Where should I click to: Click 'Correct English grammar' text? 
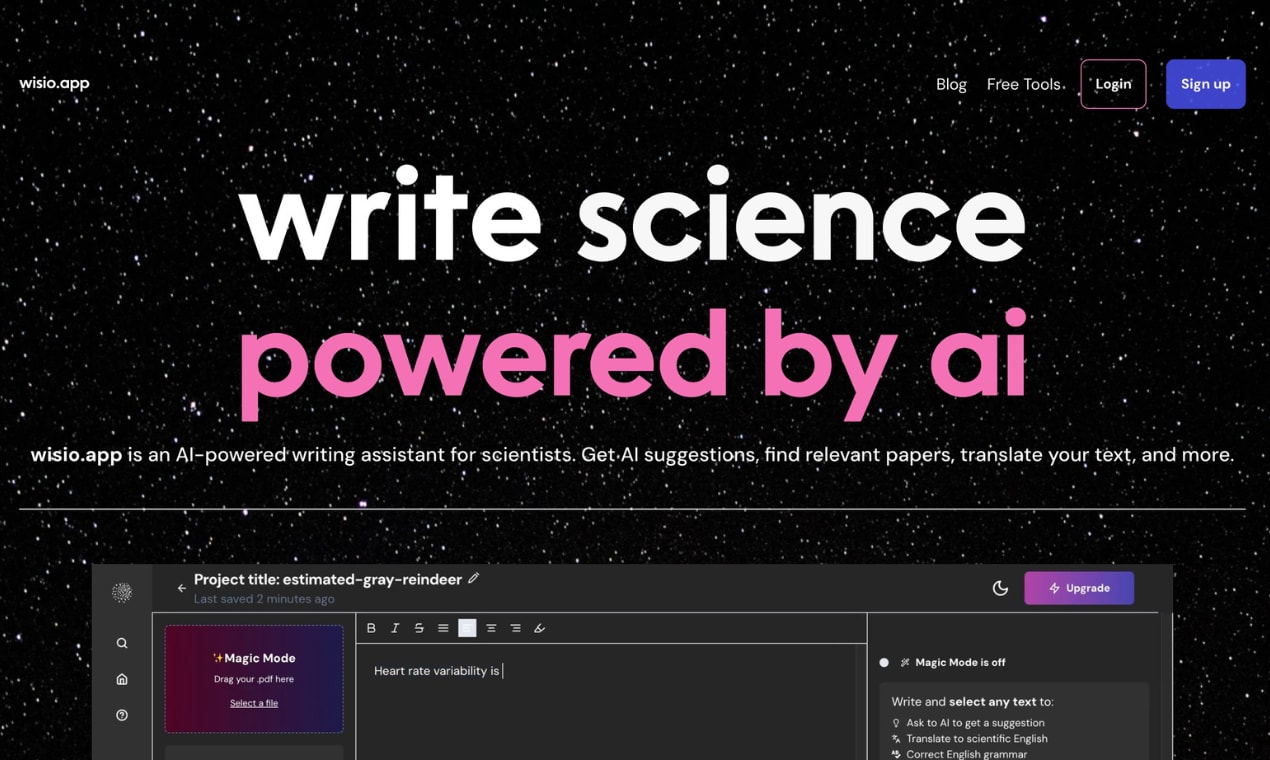click(966, 754)
